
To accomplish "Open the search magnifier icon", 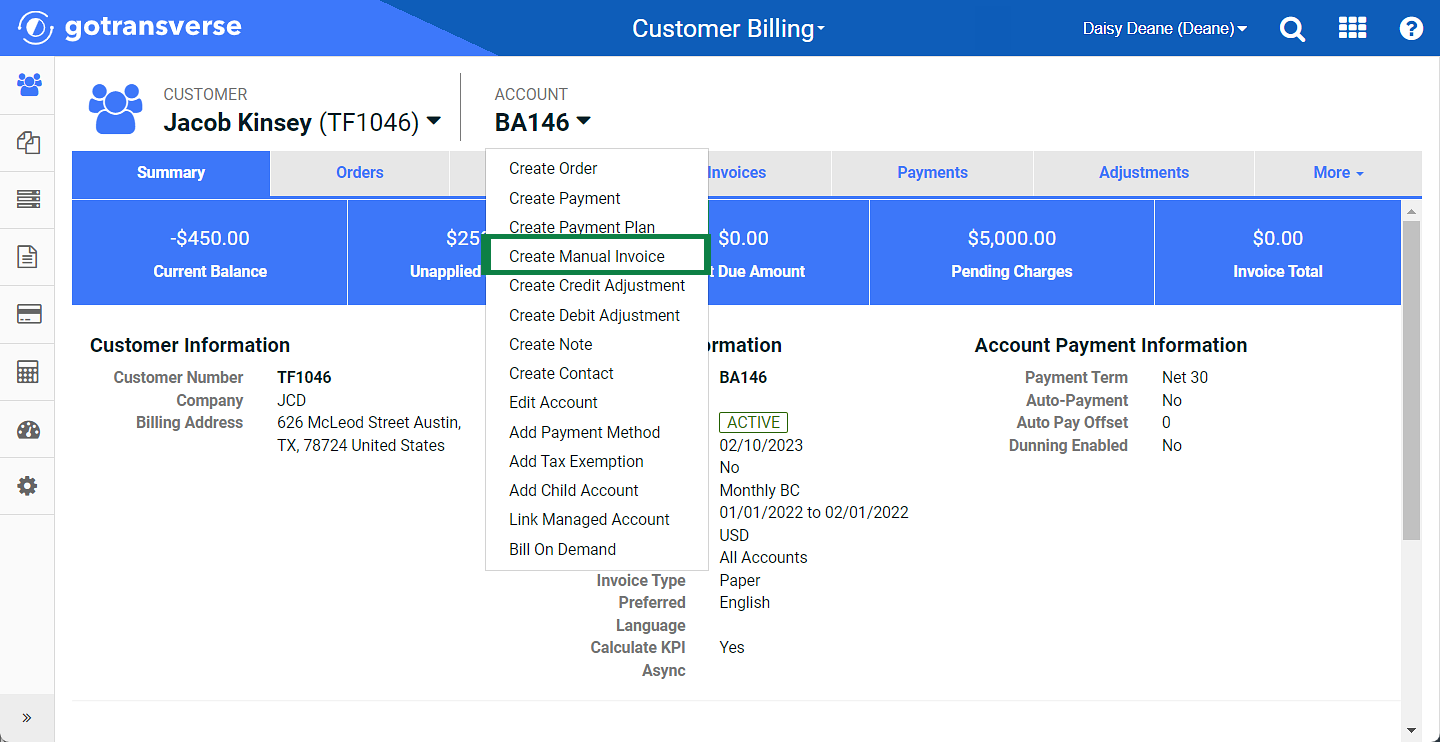I will [1292, 29].
